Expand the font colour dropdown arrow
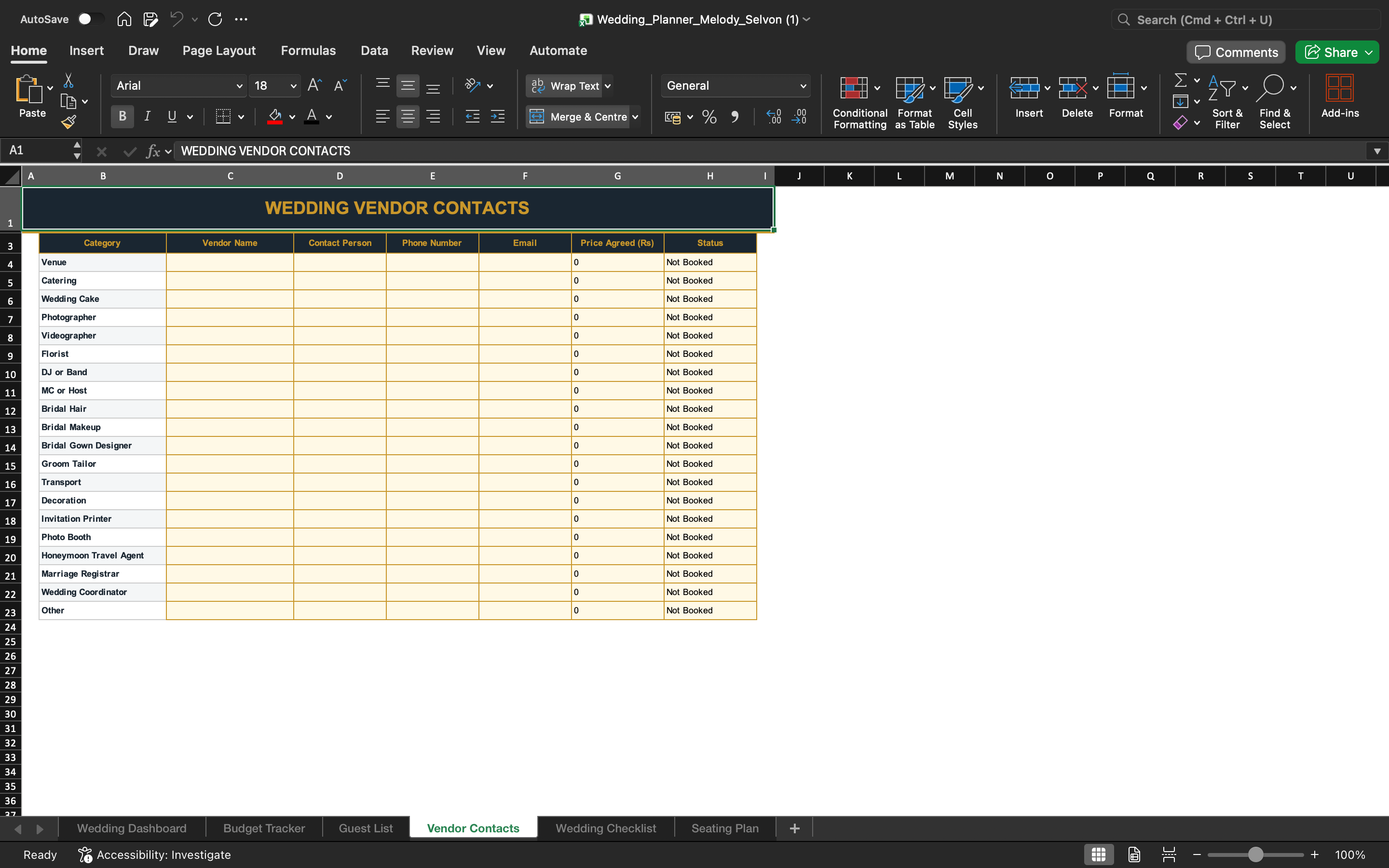The height and width of the screenshot is (868, 1389). pos(329,117)
